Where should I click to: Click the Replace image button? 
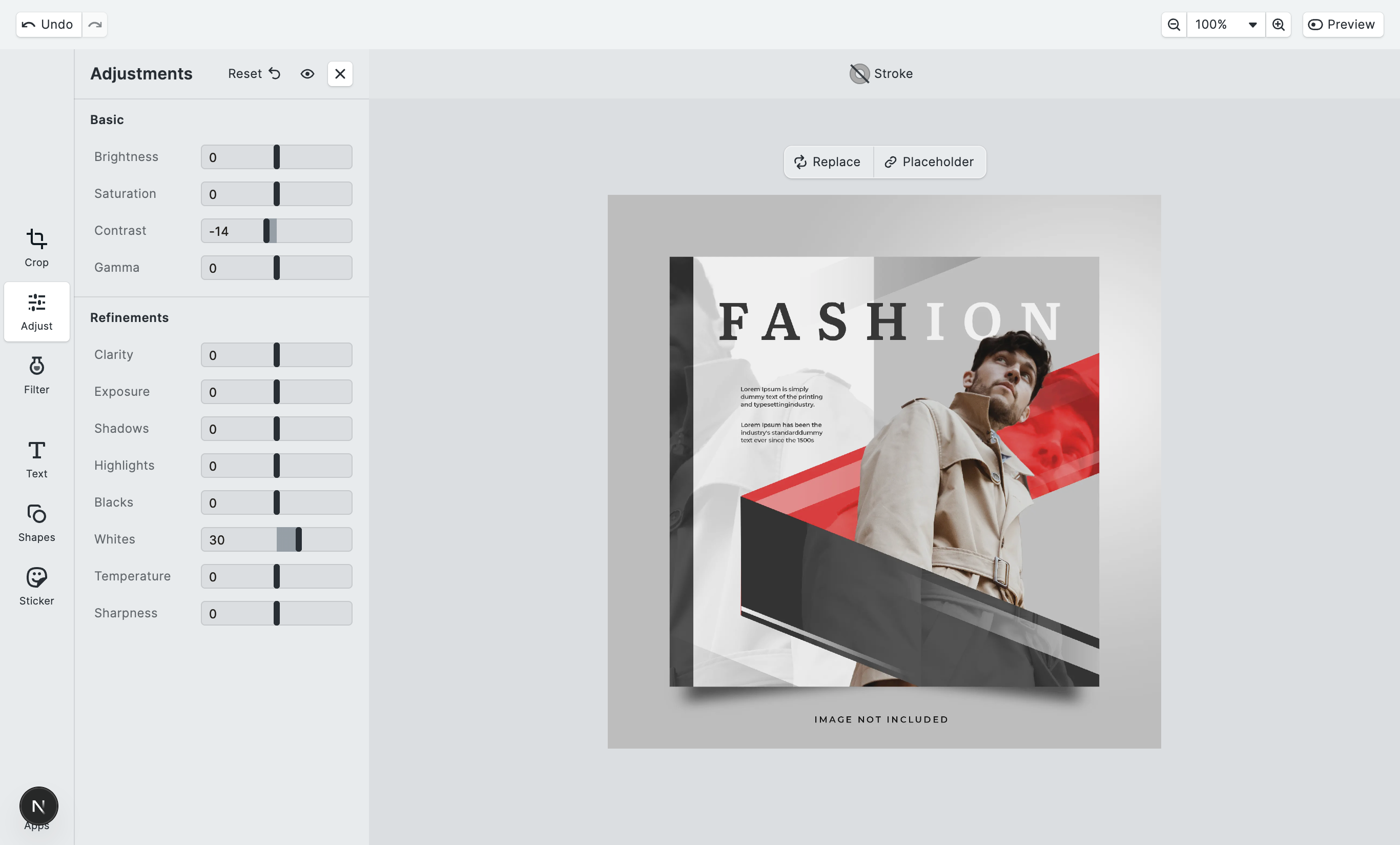[x=828, y=162]
